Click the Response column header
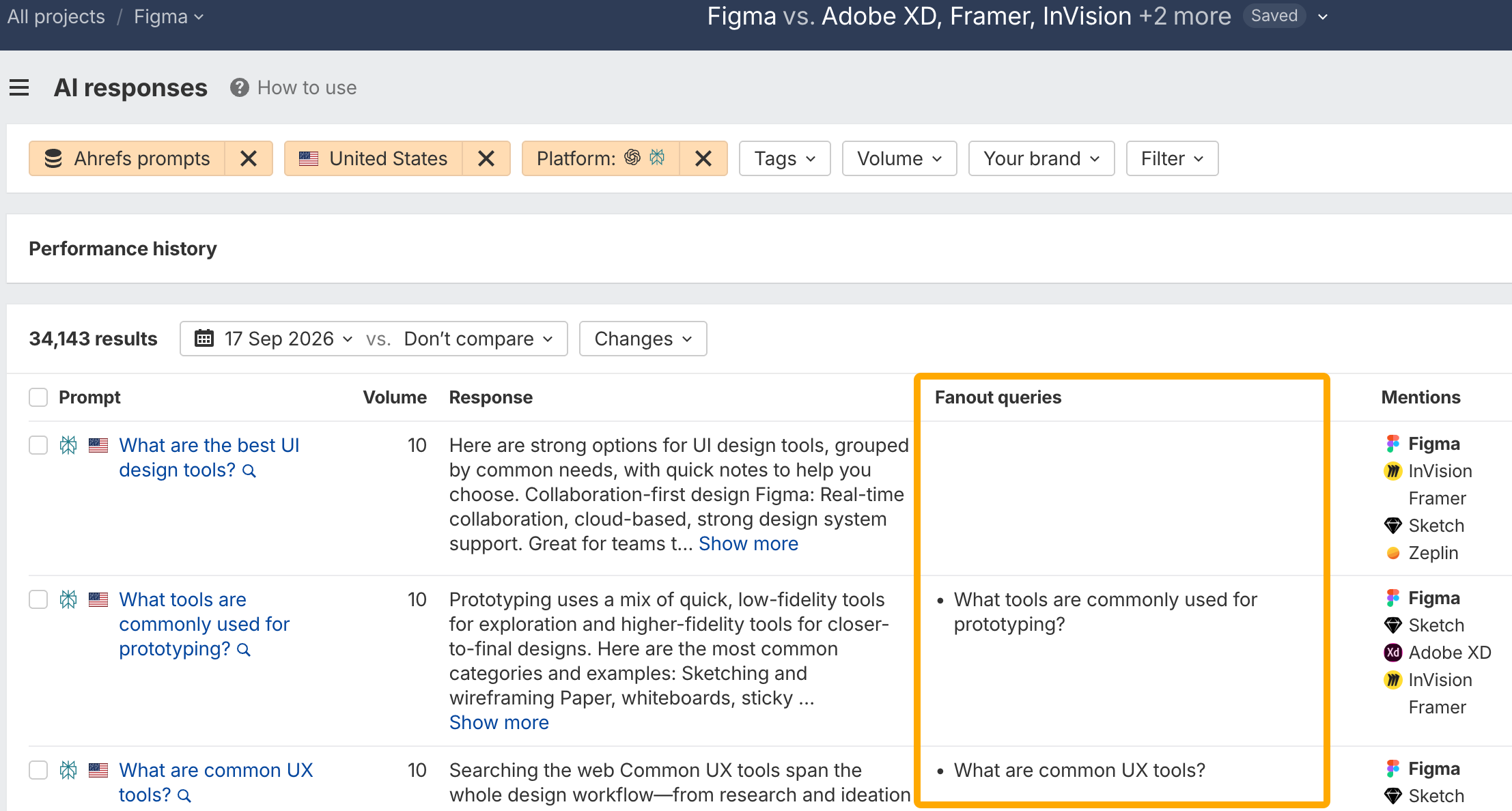 point(491,397)
